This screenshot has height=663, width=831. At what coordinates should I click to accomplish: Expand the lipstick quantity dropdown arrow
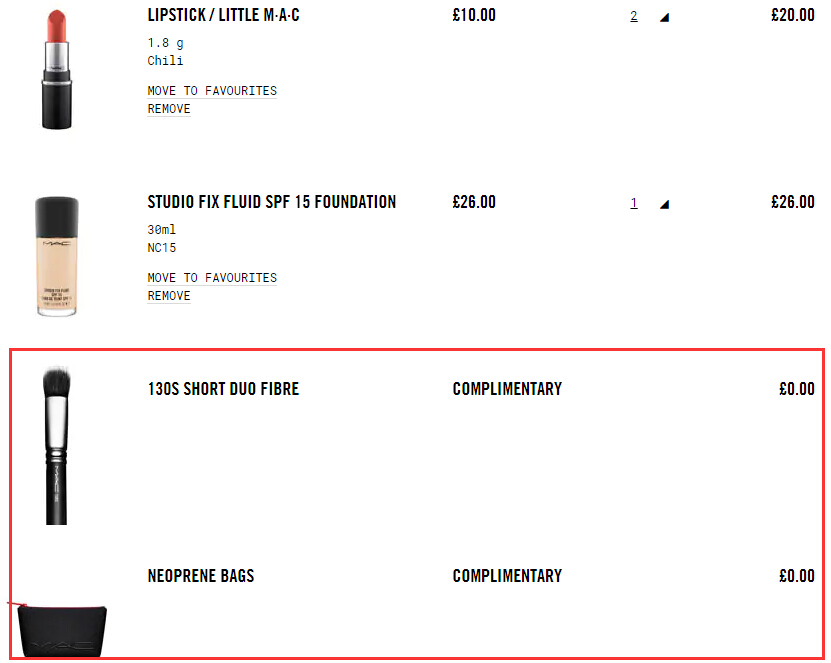click(664, 17)
